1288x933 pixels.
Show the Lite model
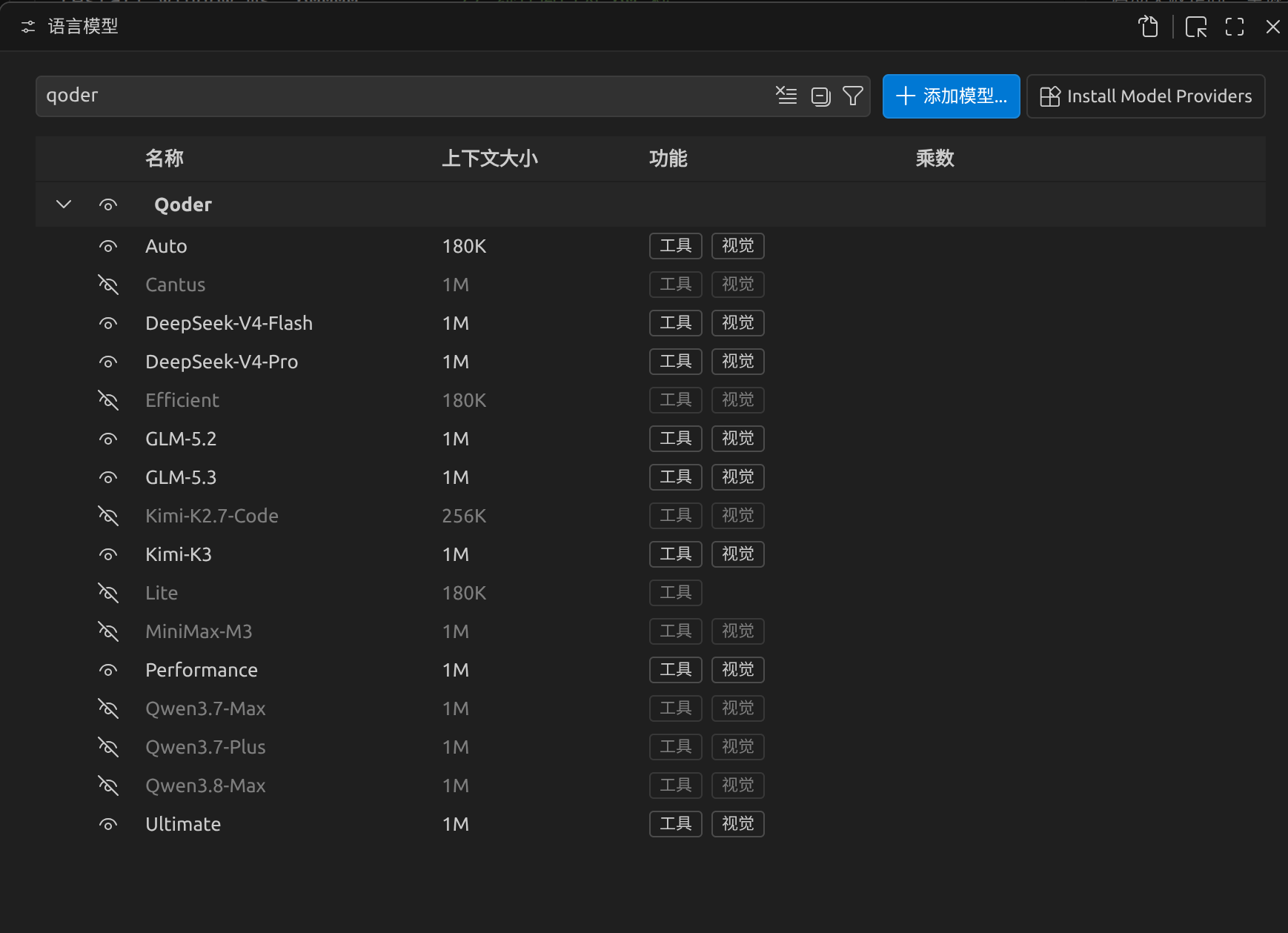(x=108, y=594)
